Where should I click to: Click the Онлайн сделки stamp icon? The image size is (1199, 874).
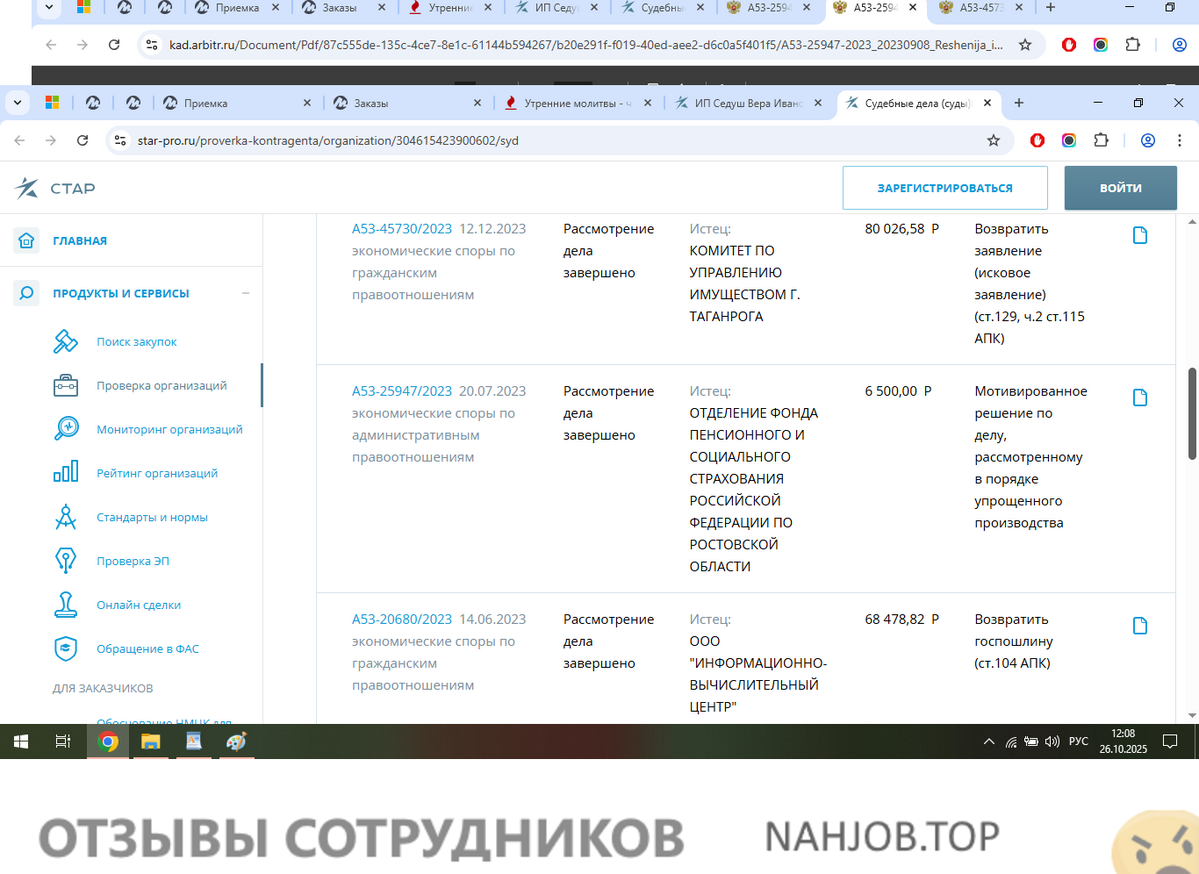point(65,605)
